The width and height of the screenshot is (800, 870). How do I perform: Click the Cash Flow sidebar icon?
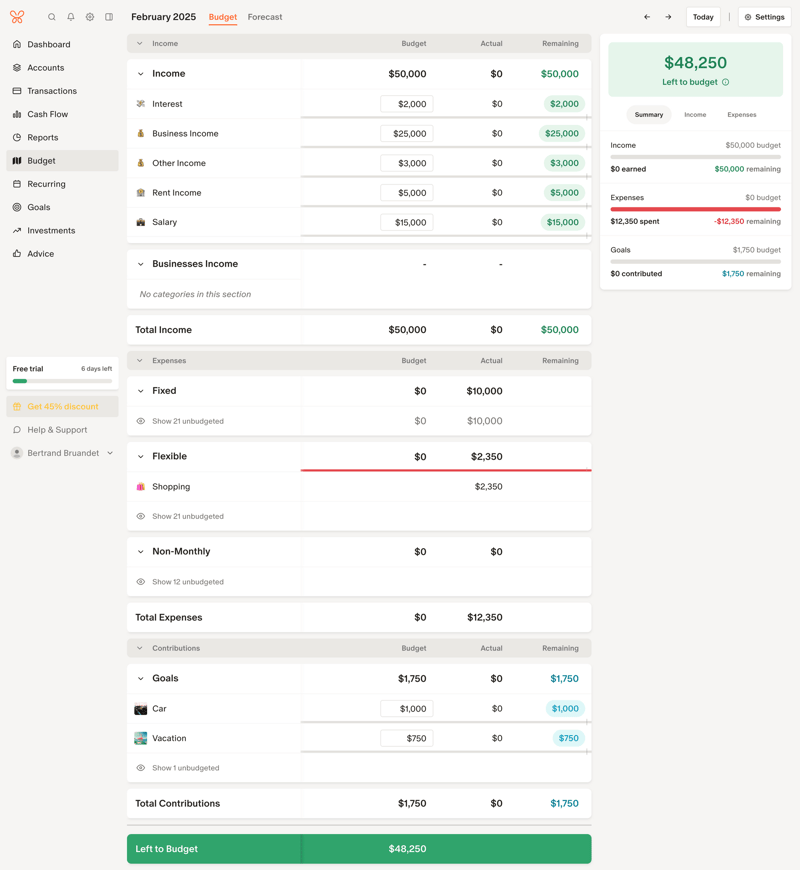15,113
